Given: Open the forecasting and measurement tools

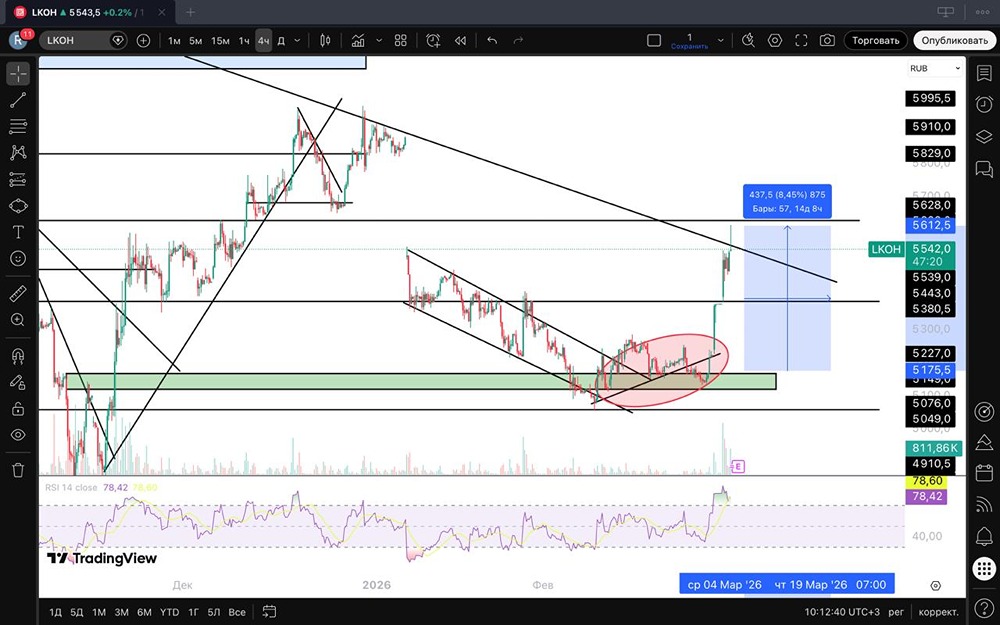Looking at the screenshot, I should (x=18, y=180).
